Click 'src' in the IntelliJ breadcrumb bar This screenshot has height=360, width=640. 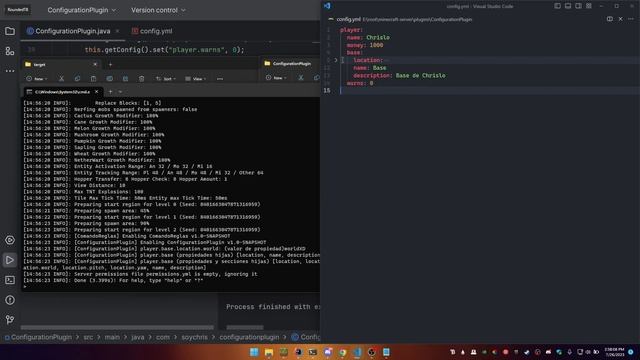tap(88, 337)
